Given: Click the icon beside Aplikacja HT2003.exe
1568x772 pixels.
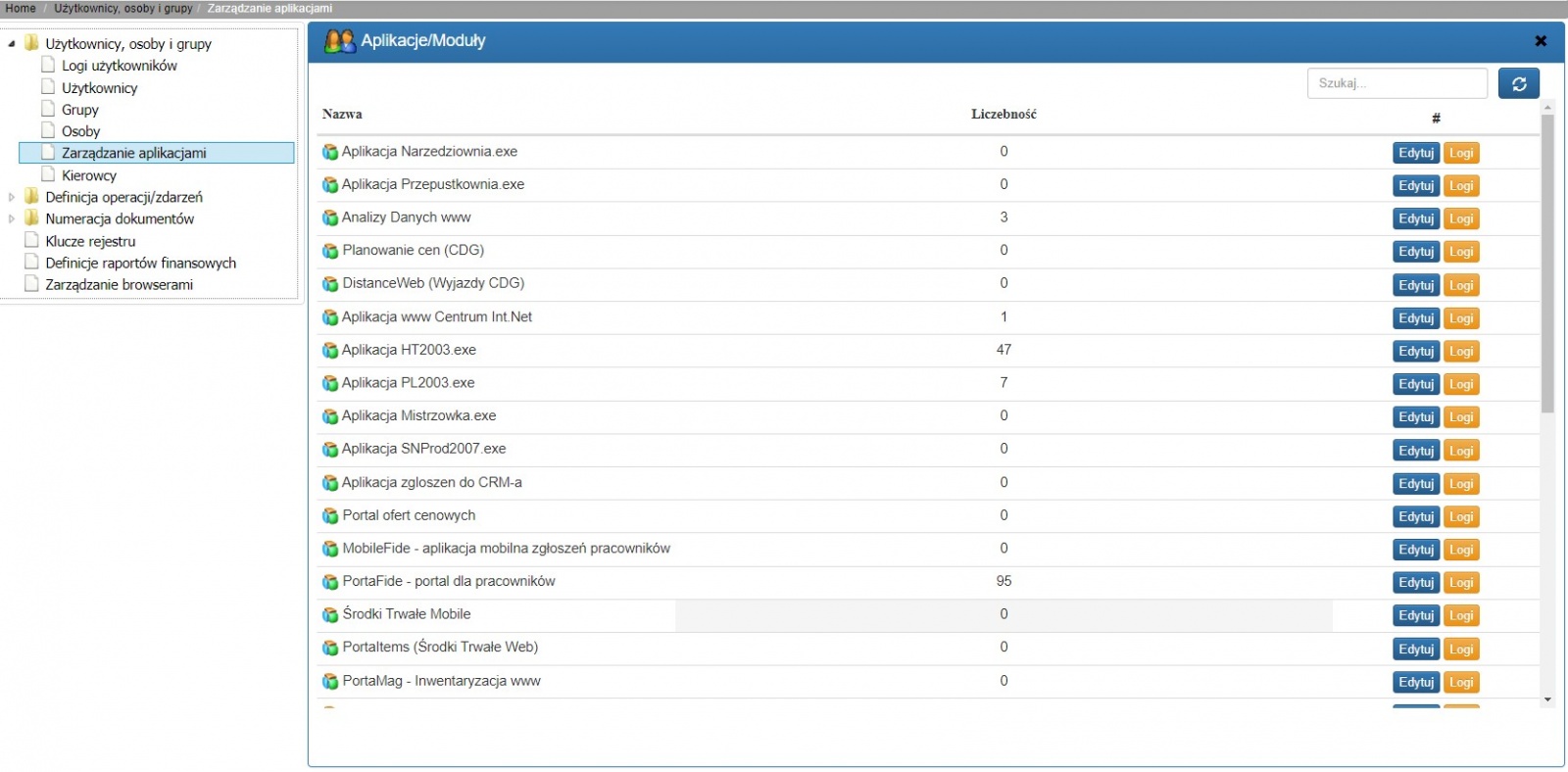Looking at the screenshot, I should tap(330, 351).
